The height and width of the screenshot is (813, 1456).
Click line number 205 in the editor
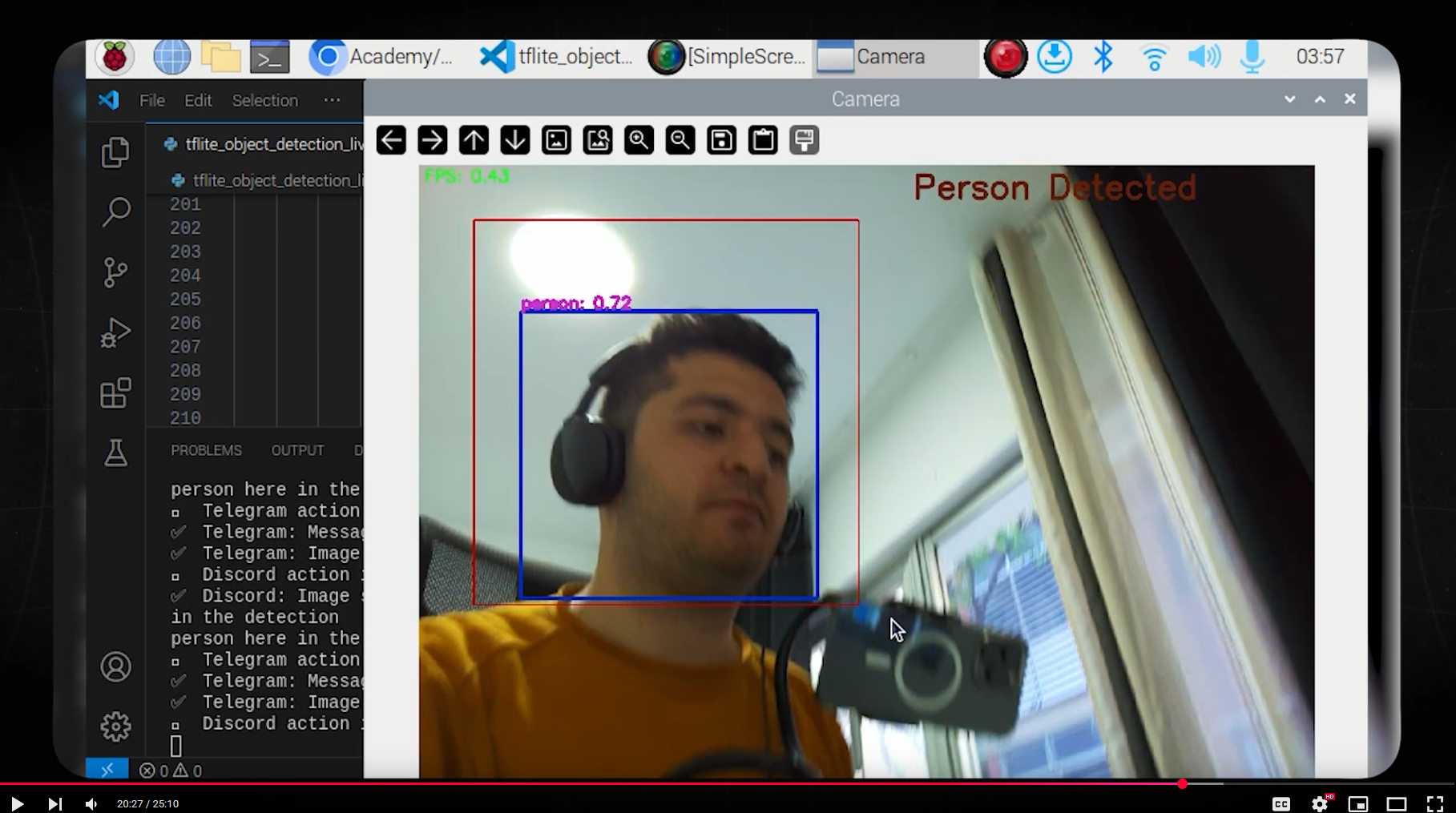tap(185, 299)
